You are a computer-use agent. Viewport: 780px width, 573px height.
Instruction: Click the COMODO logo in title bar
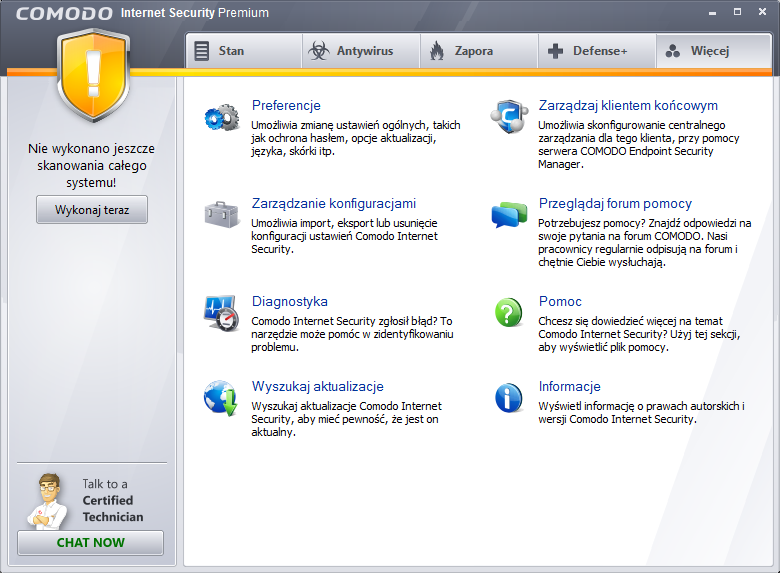click(64, 13)
